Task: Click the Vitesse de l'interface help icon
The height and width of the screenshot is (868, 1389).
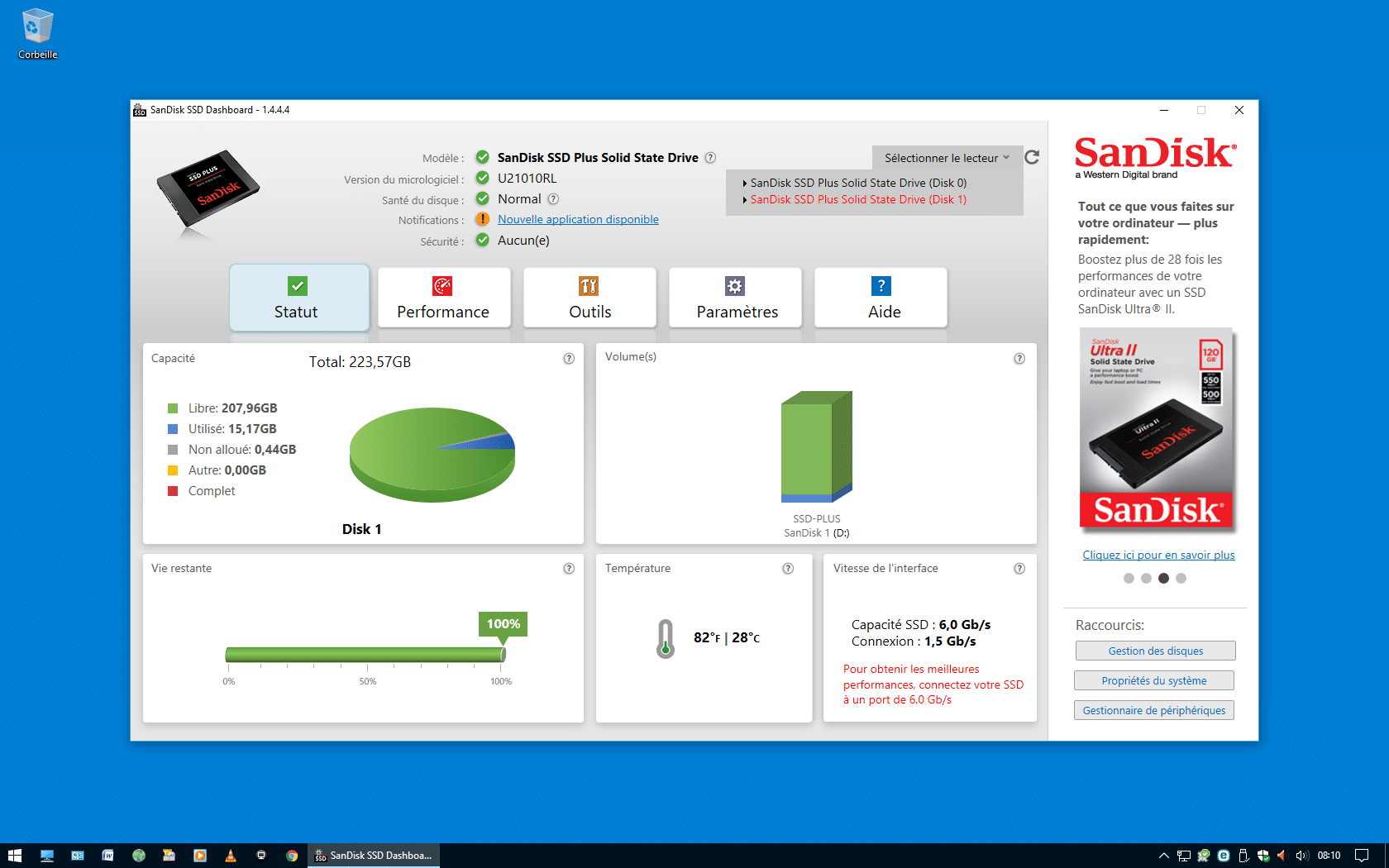Action: [1019, 569]
